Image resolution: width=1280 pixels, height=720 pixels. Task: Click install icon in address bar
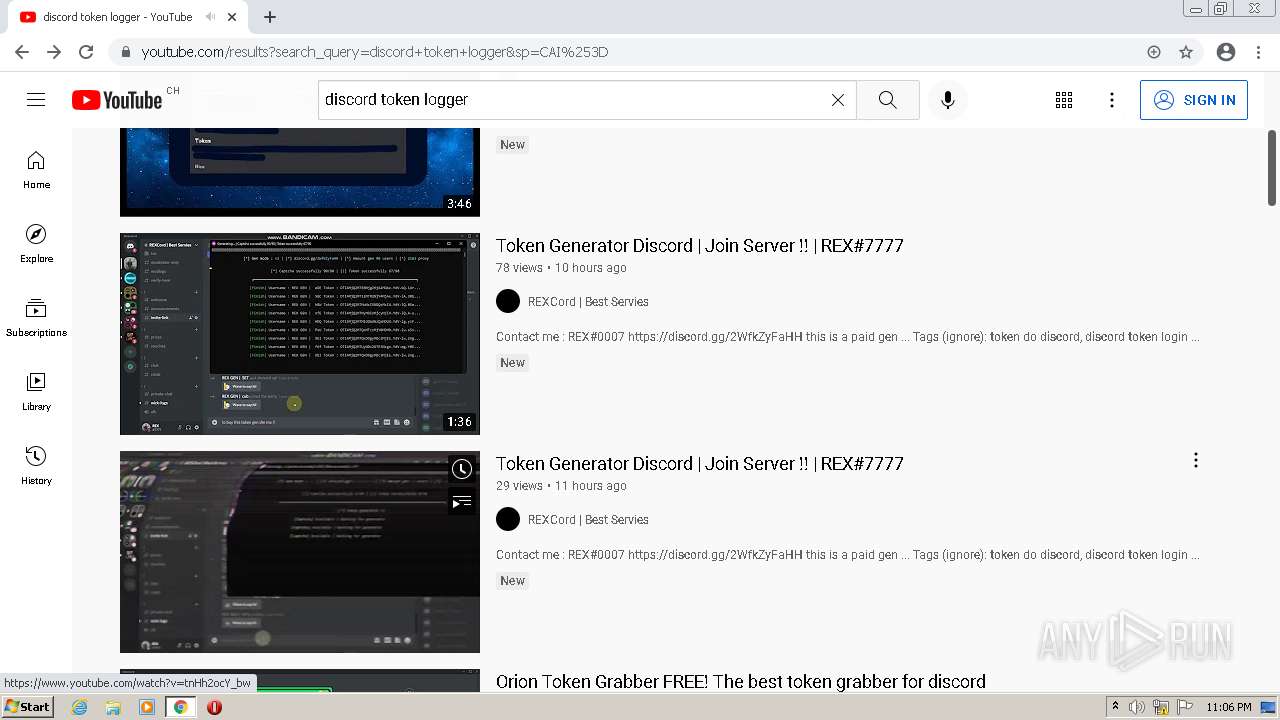click(1154, 52)
